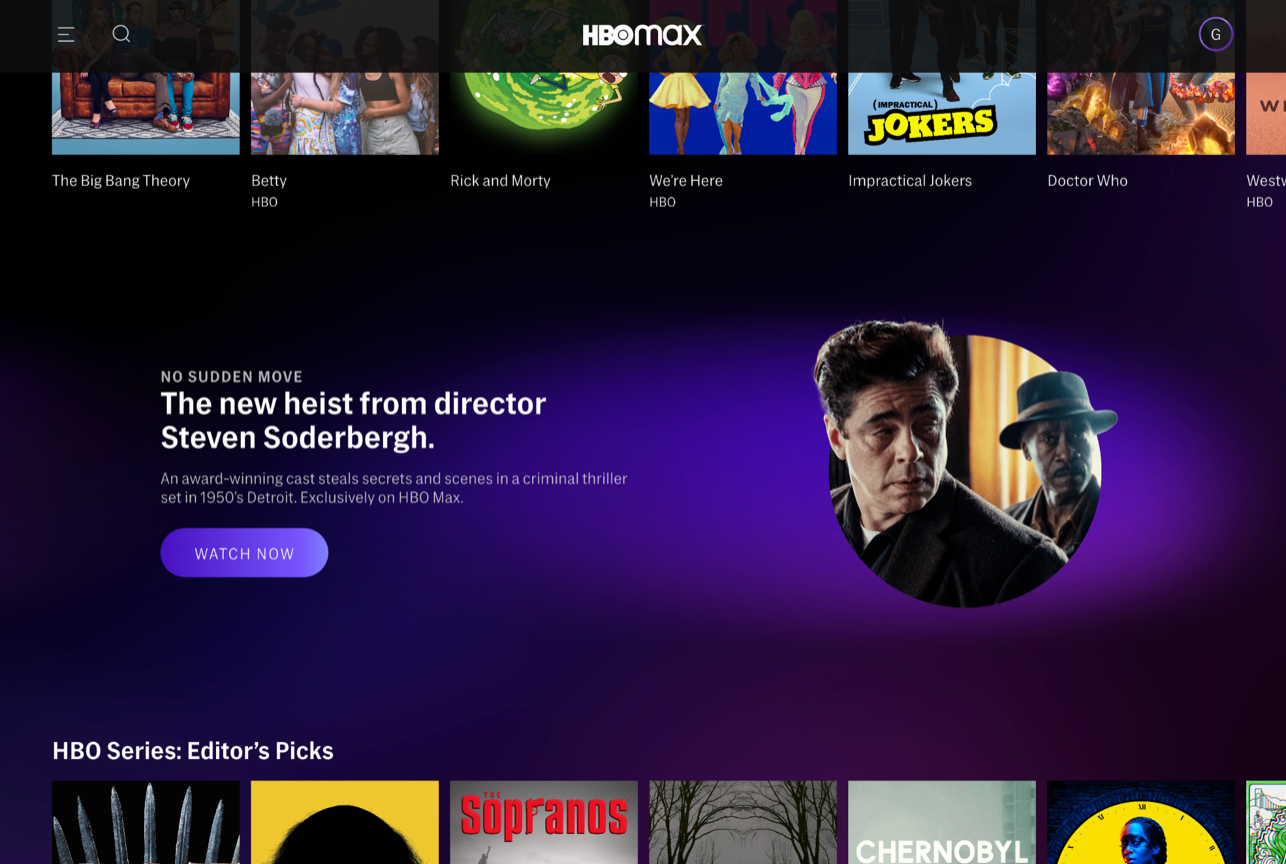Click the We're Here title
The height and width of the screenshot is (864, 1286).
(686, 181)
